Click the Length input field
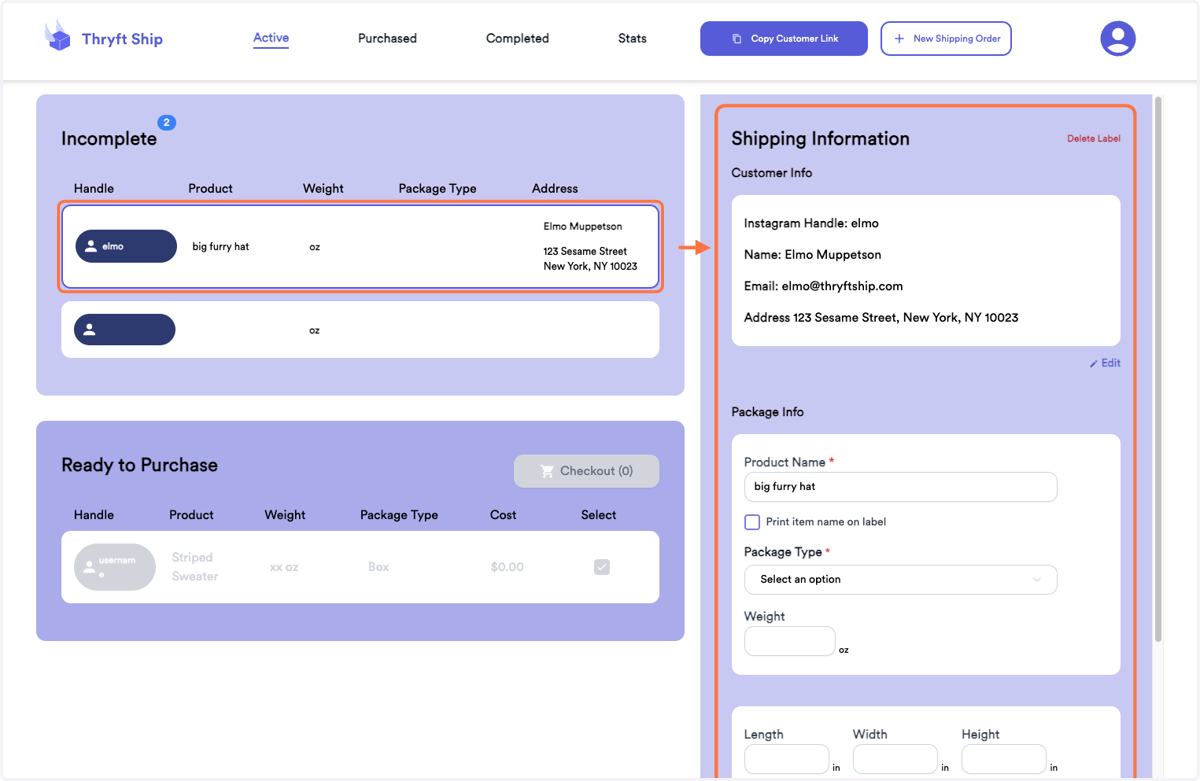 (787, 759)
